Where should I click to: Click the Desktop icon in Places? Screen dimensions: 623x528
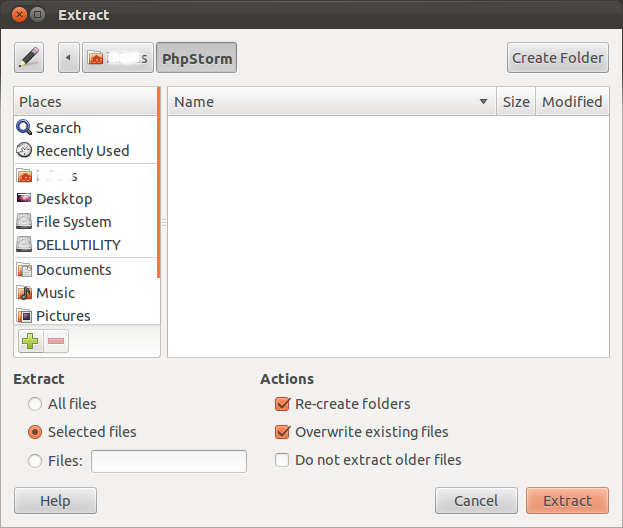click(x=24, y=197)
